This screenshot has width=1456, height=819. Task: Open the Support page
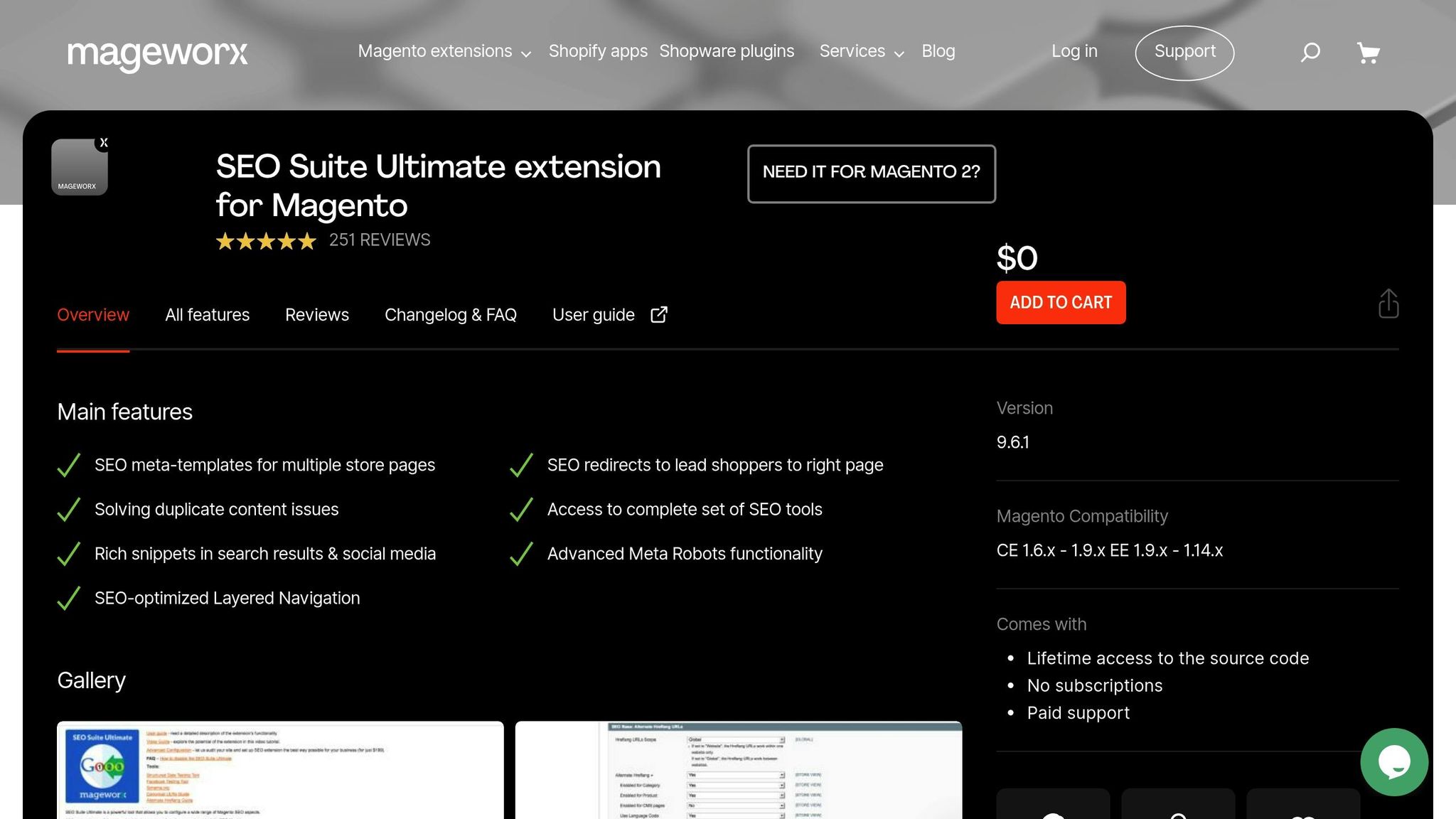coord(1184,51)
